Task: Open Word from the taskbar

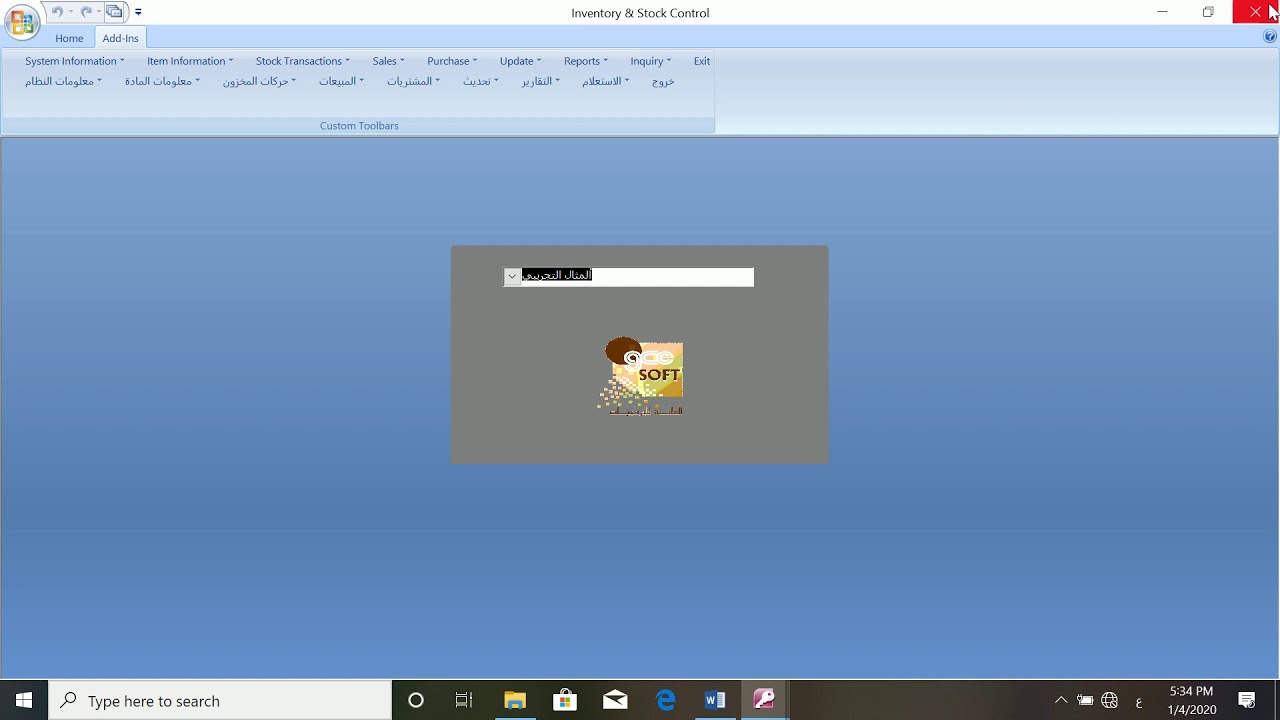Action: click(715, 700)
